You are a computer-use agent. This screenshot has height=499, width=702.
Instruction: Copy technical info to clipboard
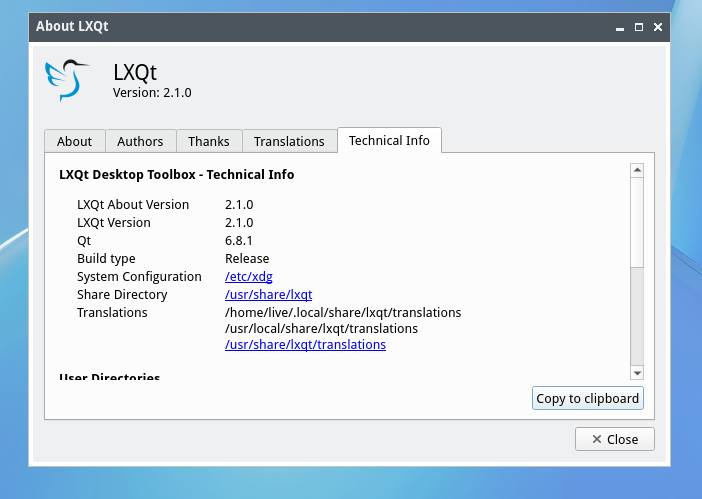pyautogui.click(x=587, y=398)
